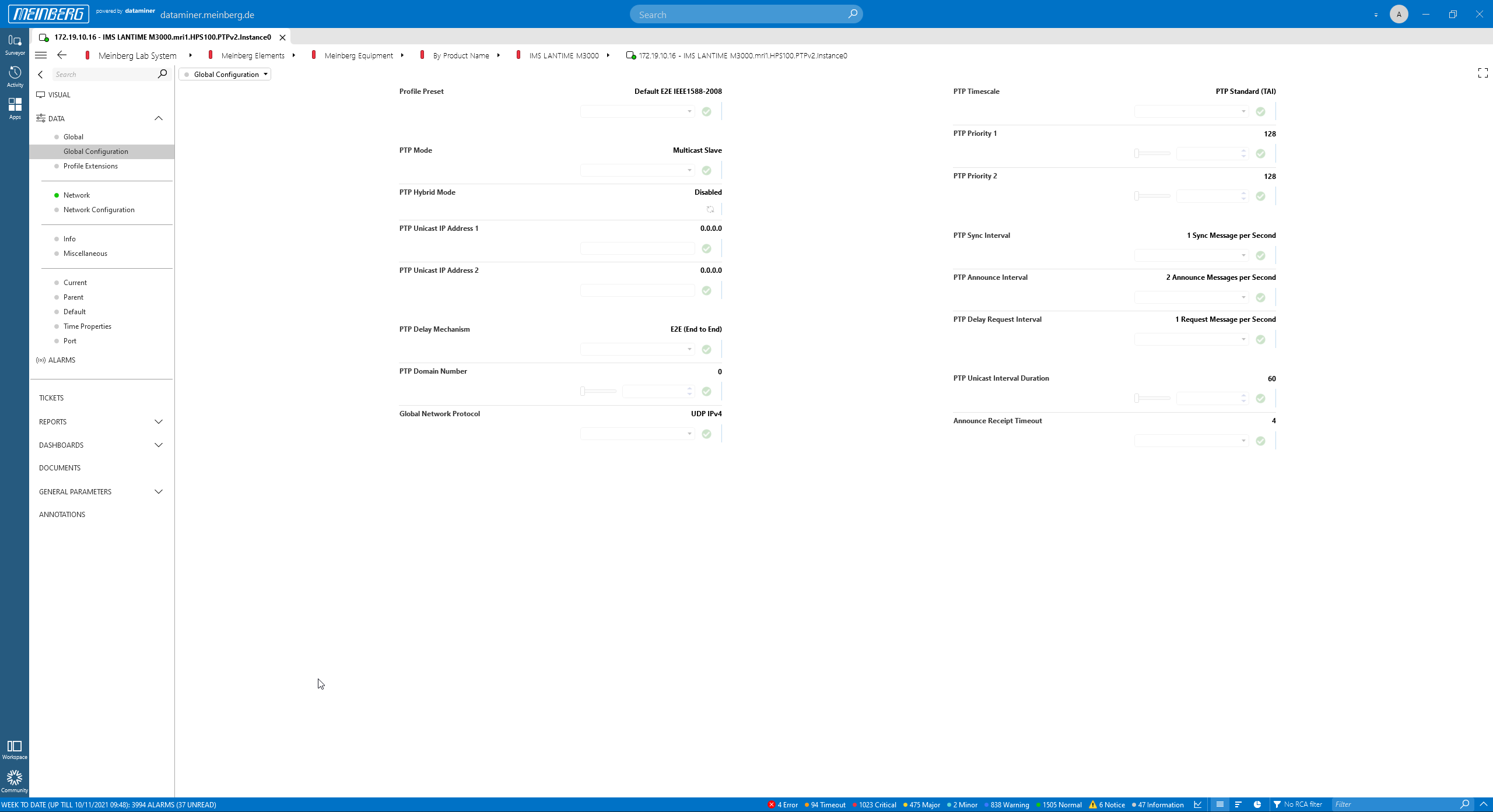Expand the DASHBOARDS section

tap(159, 445)
